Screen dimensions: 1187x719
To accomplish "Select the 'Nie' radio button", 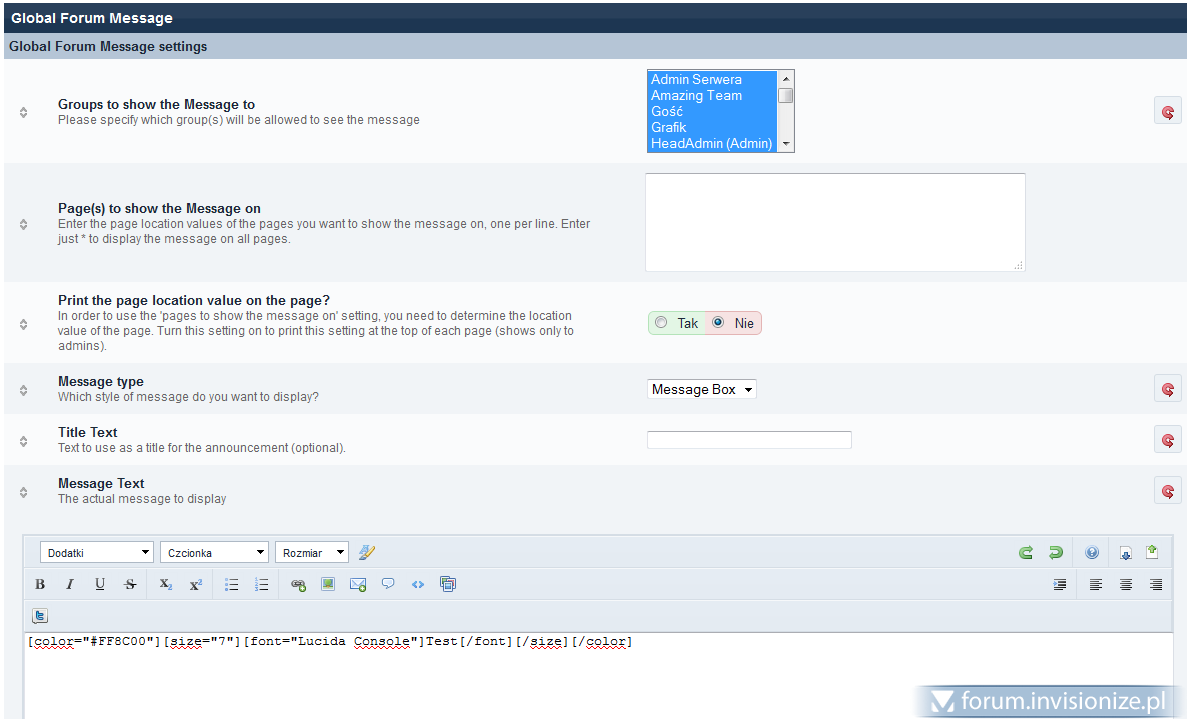I will (x=717, y=323).
